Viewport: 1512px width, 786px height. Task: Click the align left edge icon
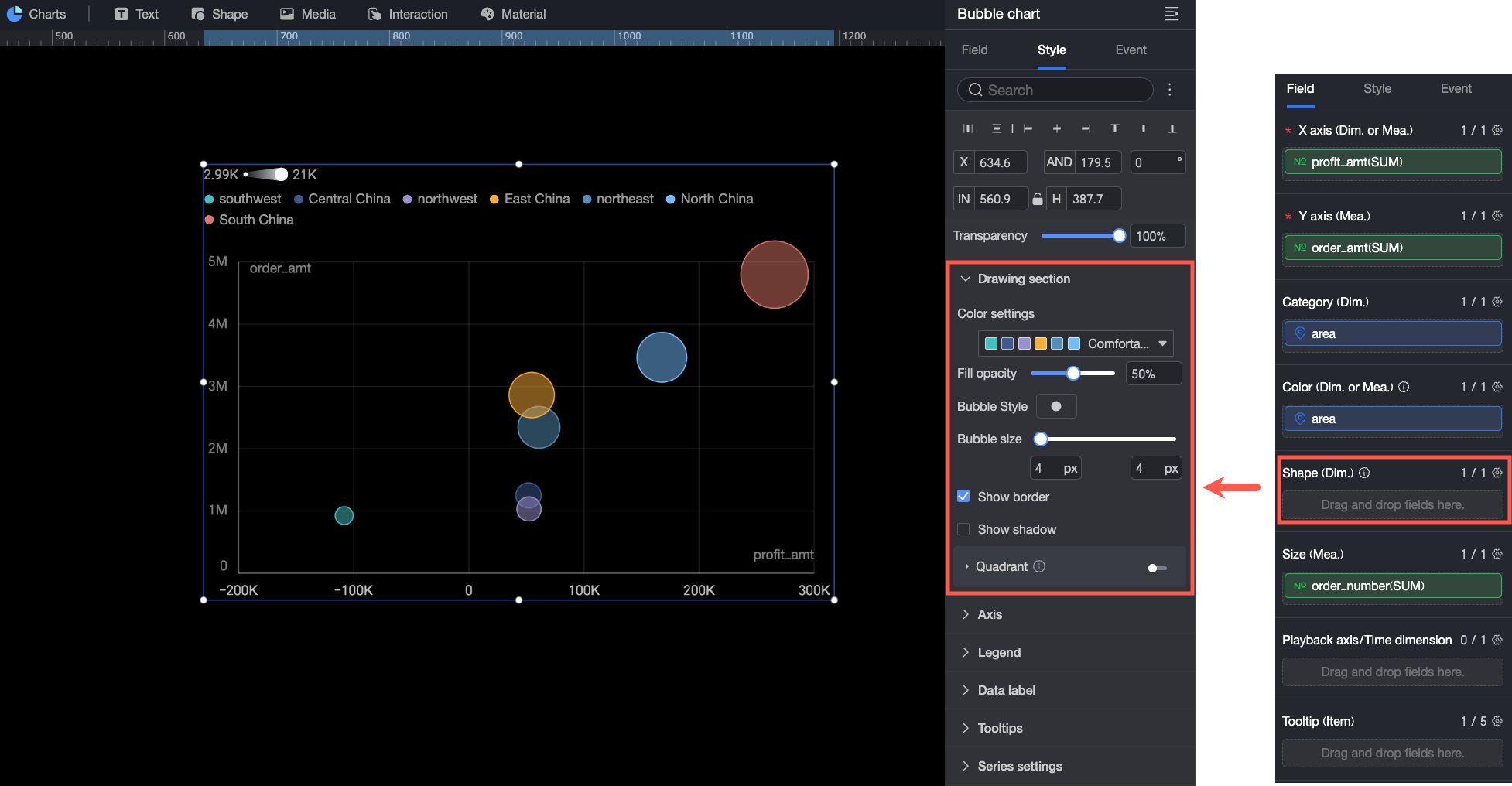(1028, 128)
